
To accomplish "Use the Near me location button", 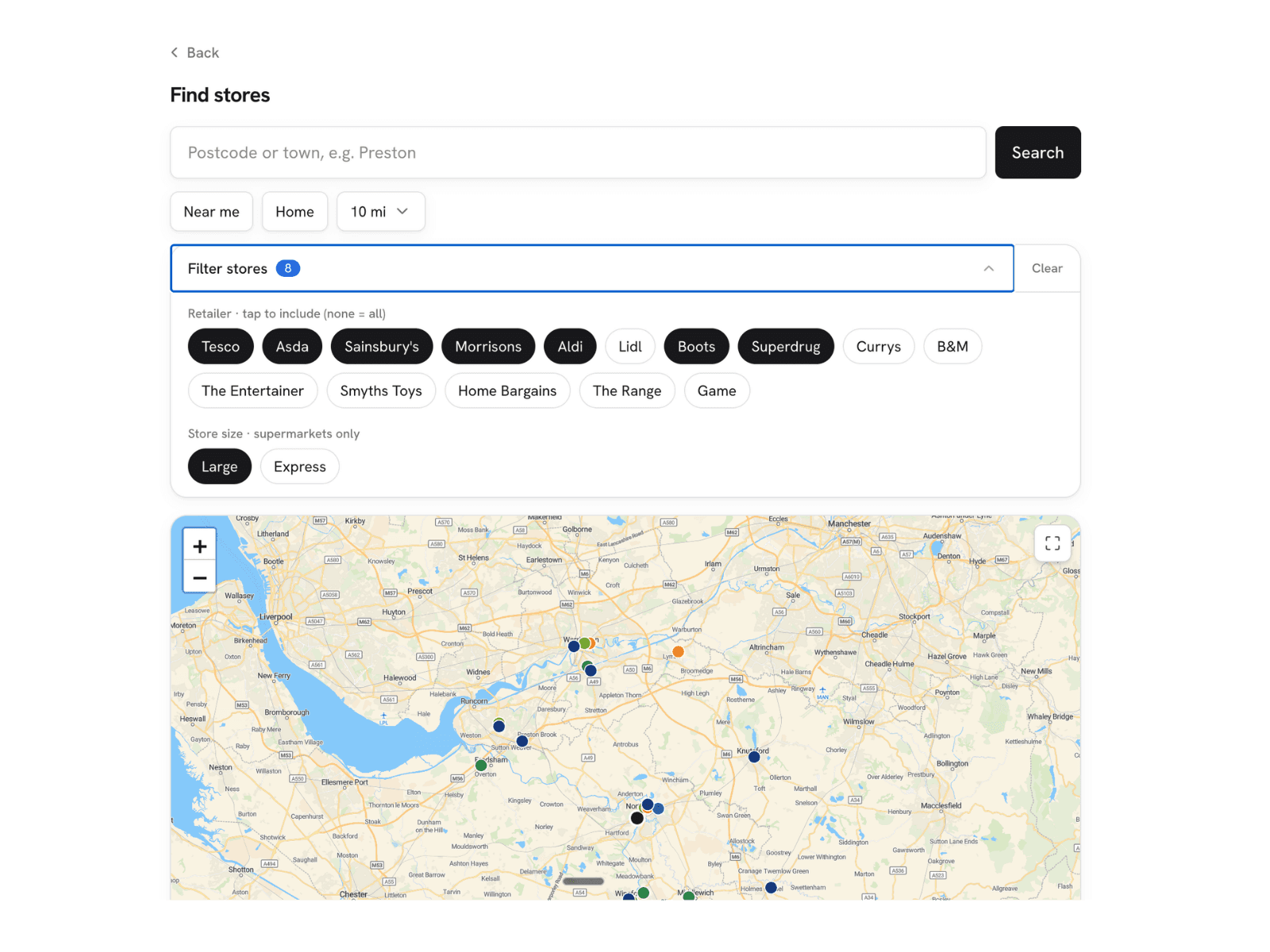I will click(x=211, y=212).
